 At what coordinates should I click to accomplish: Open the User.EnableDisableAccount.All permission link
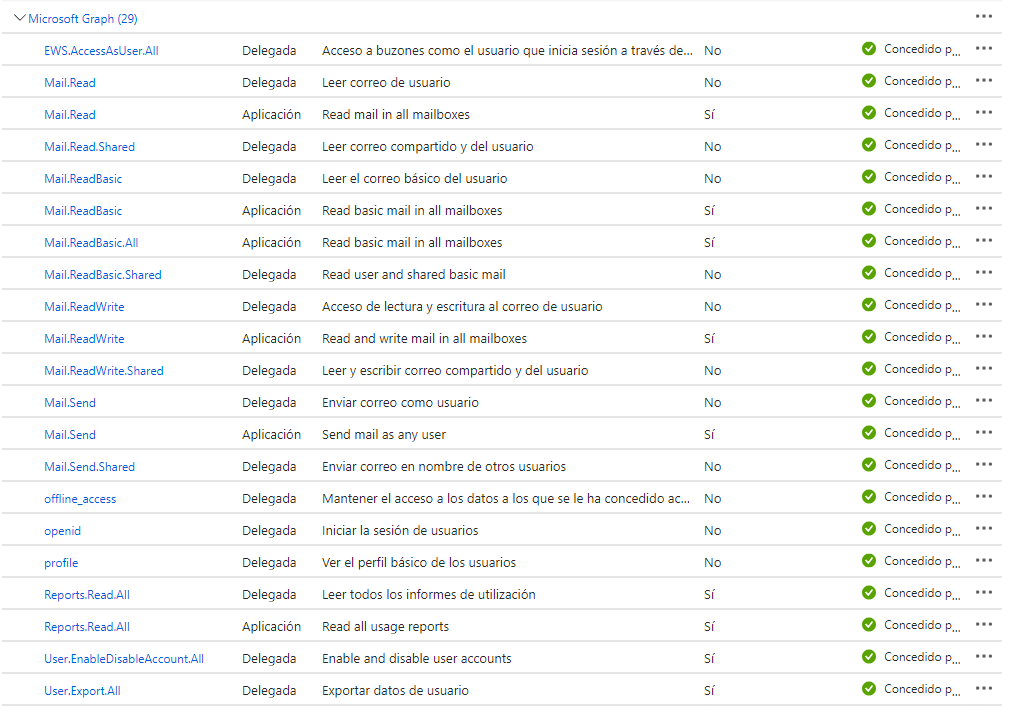[124, 659]
